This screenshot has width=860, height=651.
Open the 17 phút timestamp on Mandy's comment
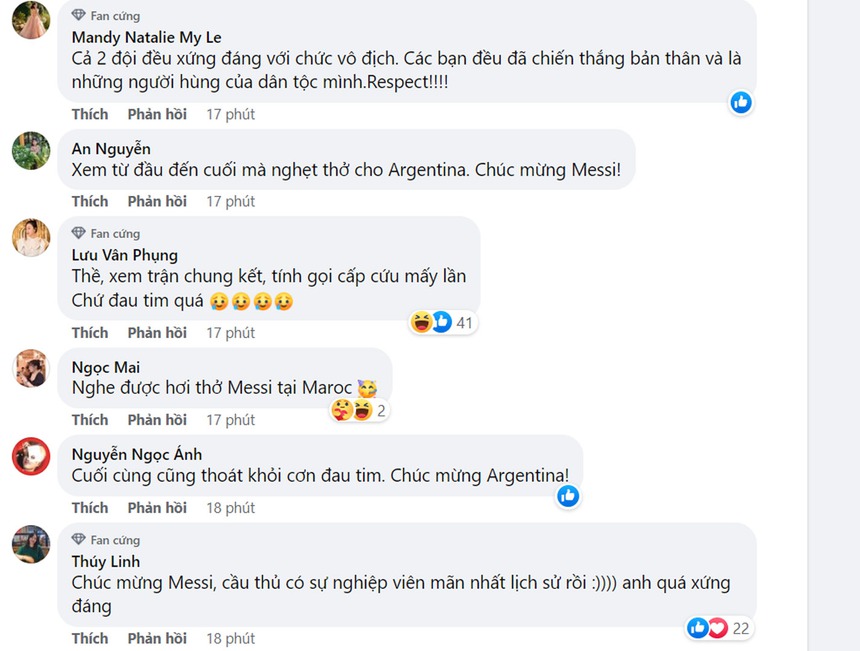(x=230, y=113)
